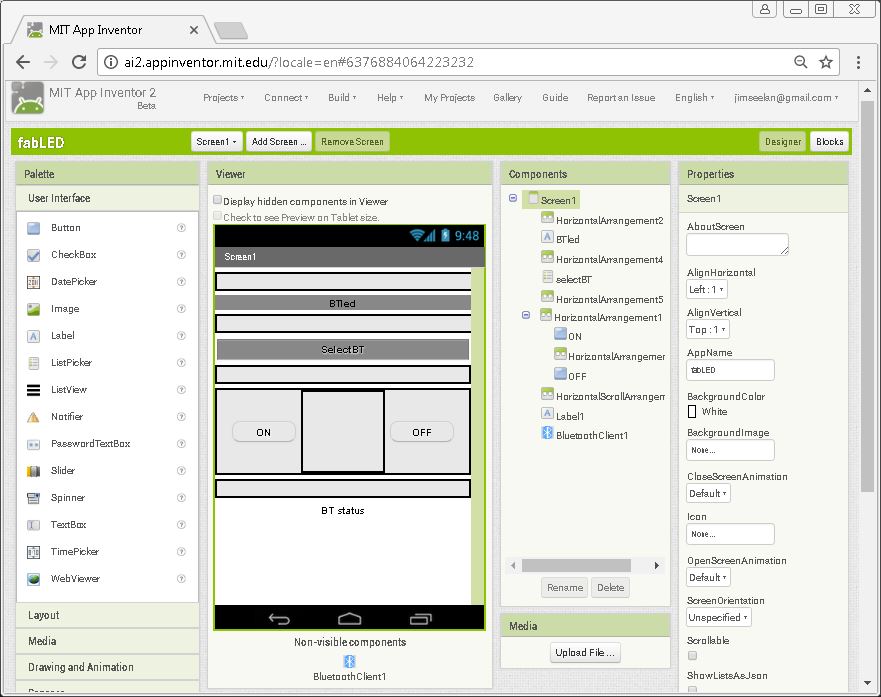Image resolution: width=881 pixels, height=697 pixels.
Task: Collapse the Screen1 tree node
Action: pyautogui.click(x=513, y=198)
